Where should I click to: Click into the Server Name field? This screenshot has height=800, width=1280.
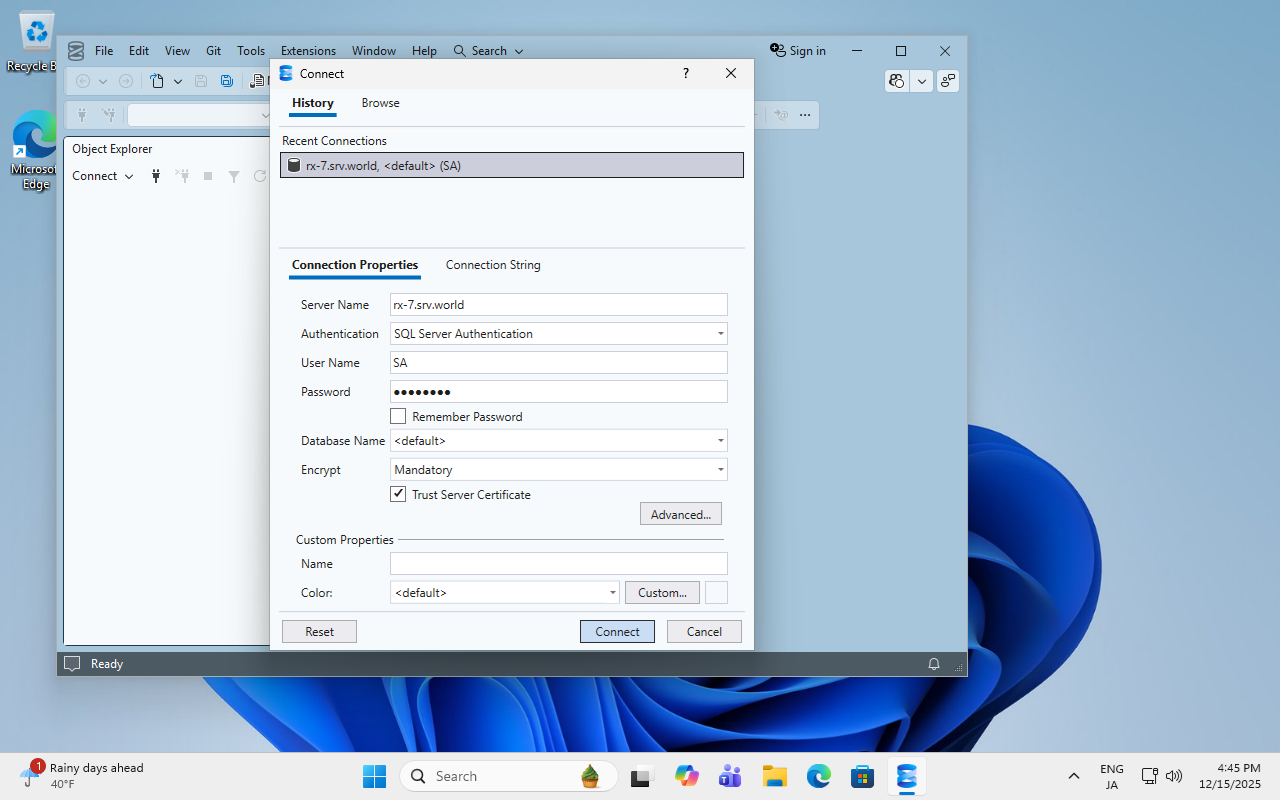tap(558, 305)
